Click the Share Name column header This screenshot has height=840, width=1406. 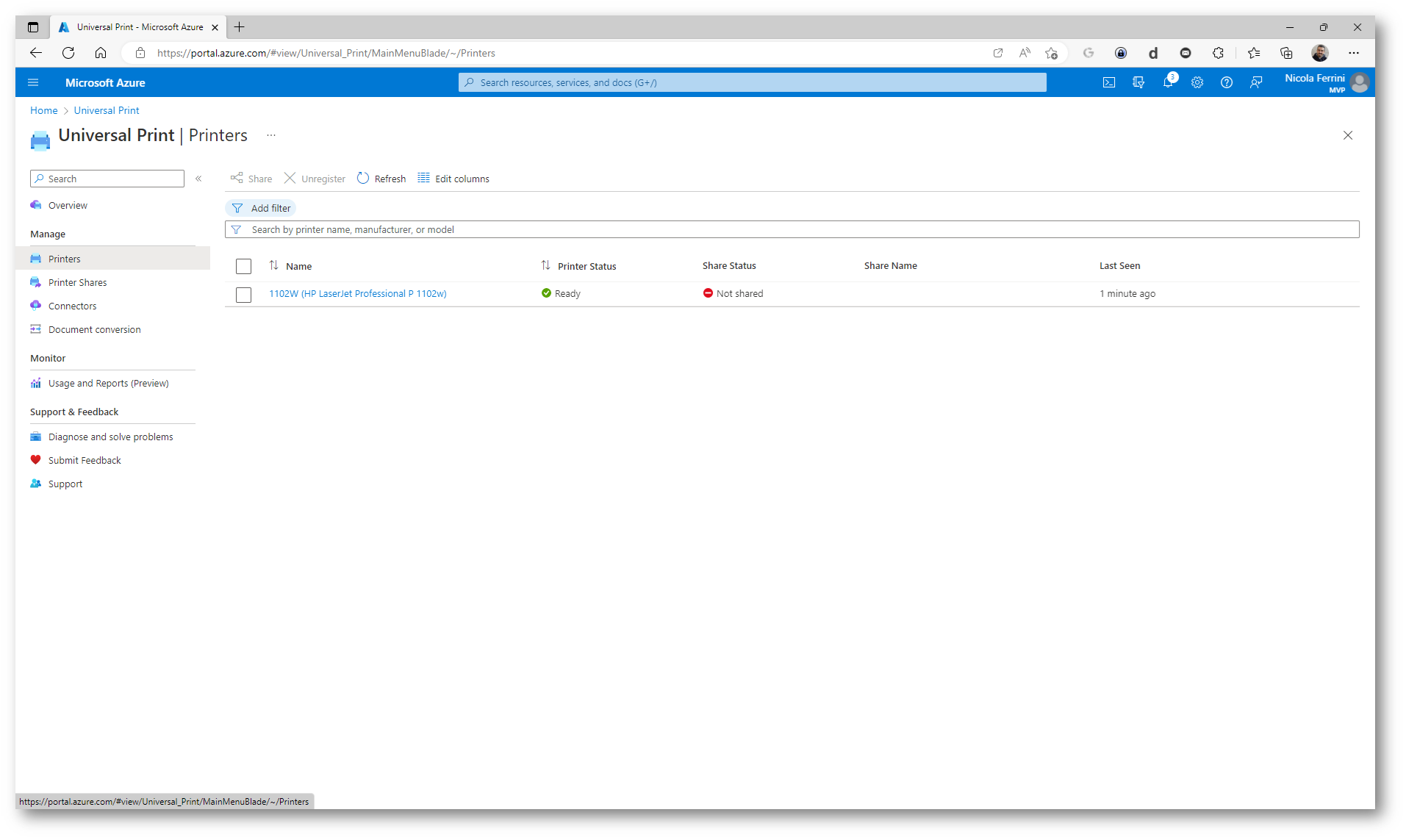890,265
